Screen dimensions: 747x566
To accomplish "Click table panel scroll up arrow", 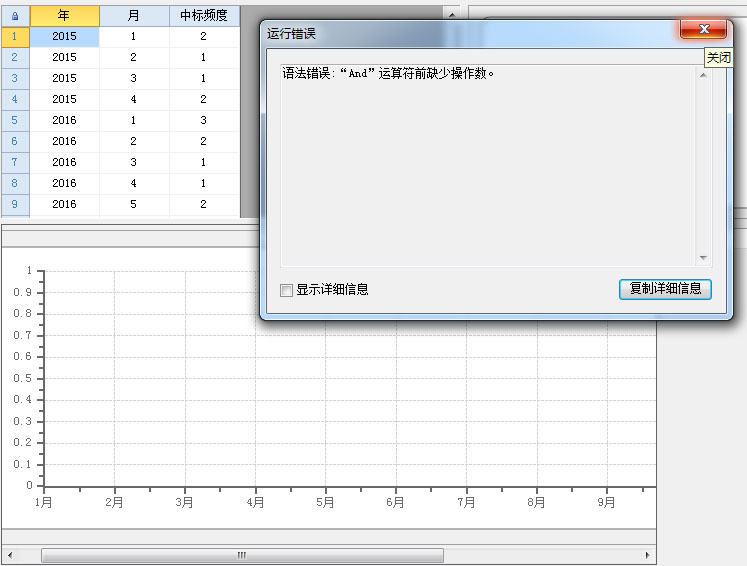I will point(452,14).
